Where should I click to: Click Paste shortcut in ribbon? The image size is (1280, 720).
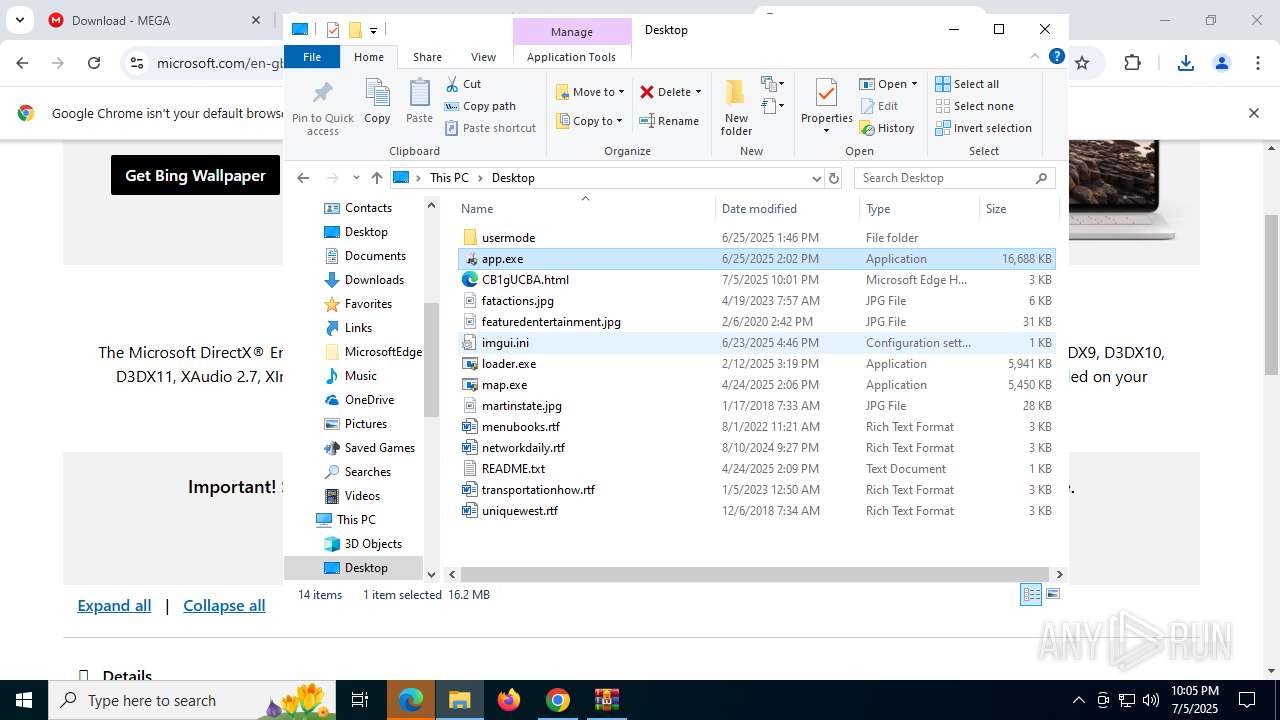[490, 128]
